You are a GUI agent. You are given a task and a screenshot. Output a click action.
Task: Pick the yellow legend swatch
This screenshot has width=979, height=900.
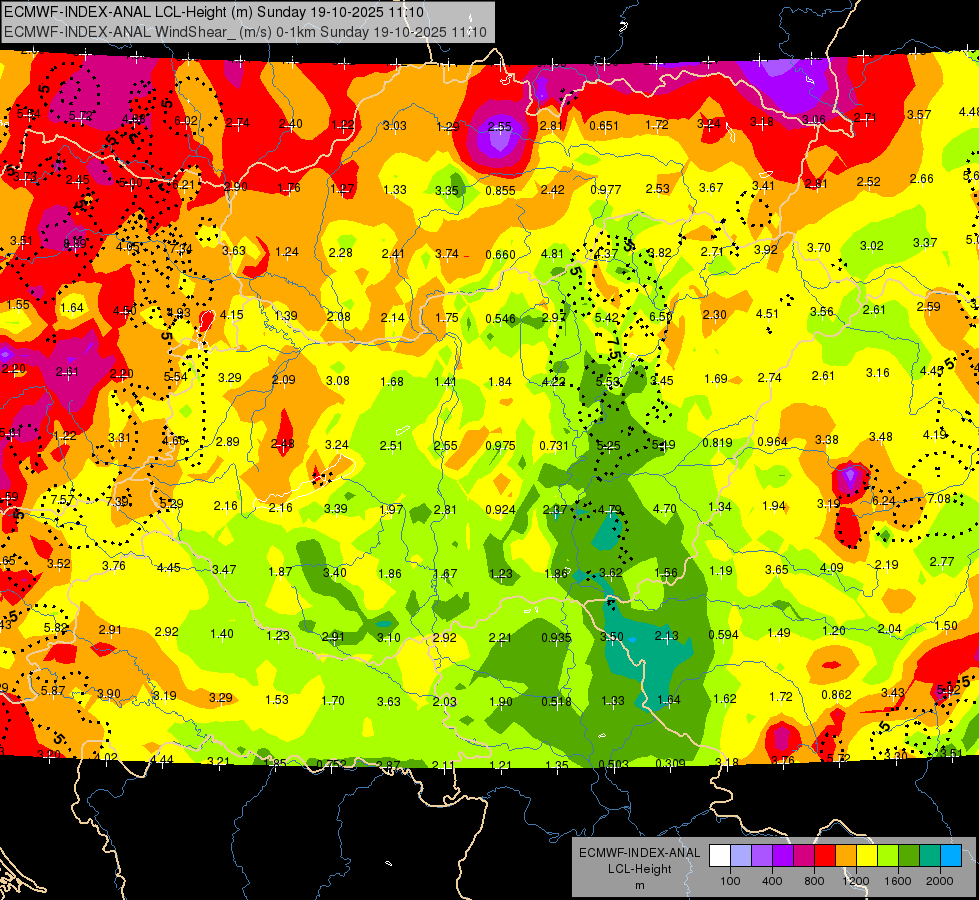click(x=867, y=856)
